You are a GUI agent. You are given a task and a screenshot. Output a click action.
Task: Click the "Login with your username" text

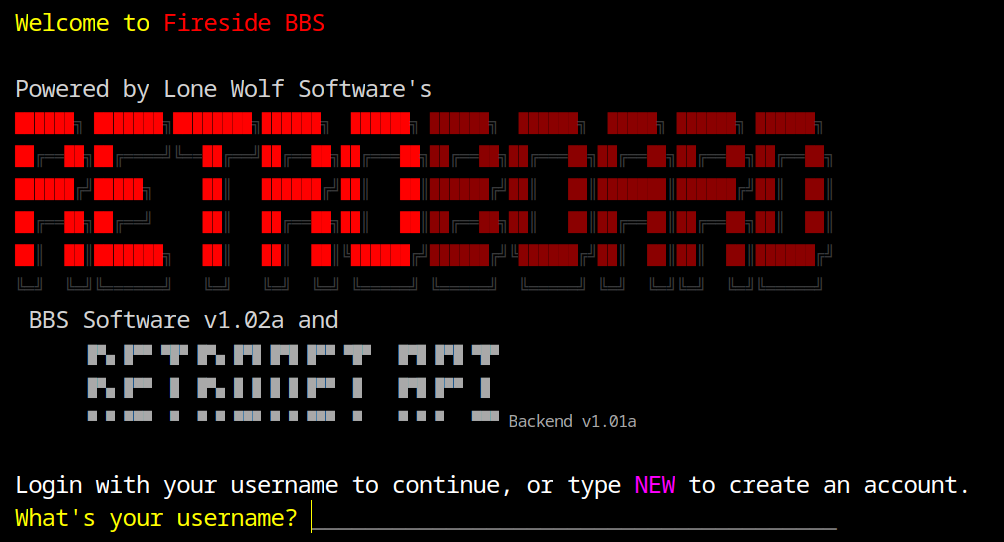pos(176,485)
